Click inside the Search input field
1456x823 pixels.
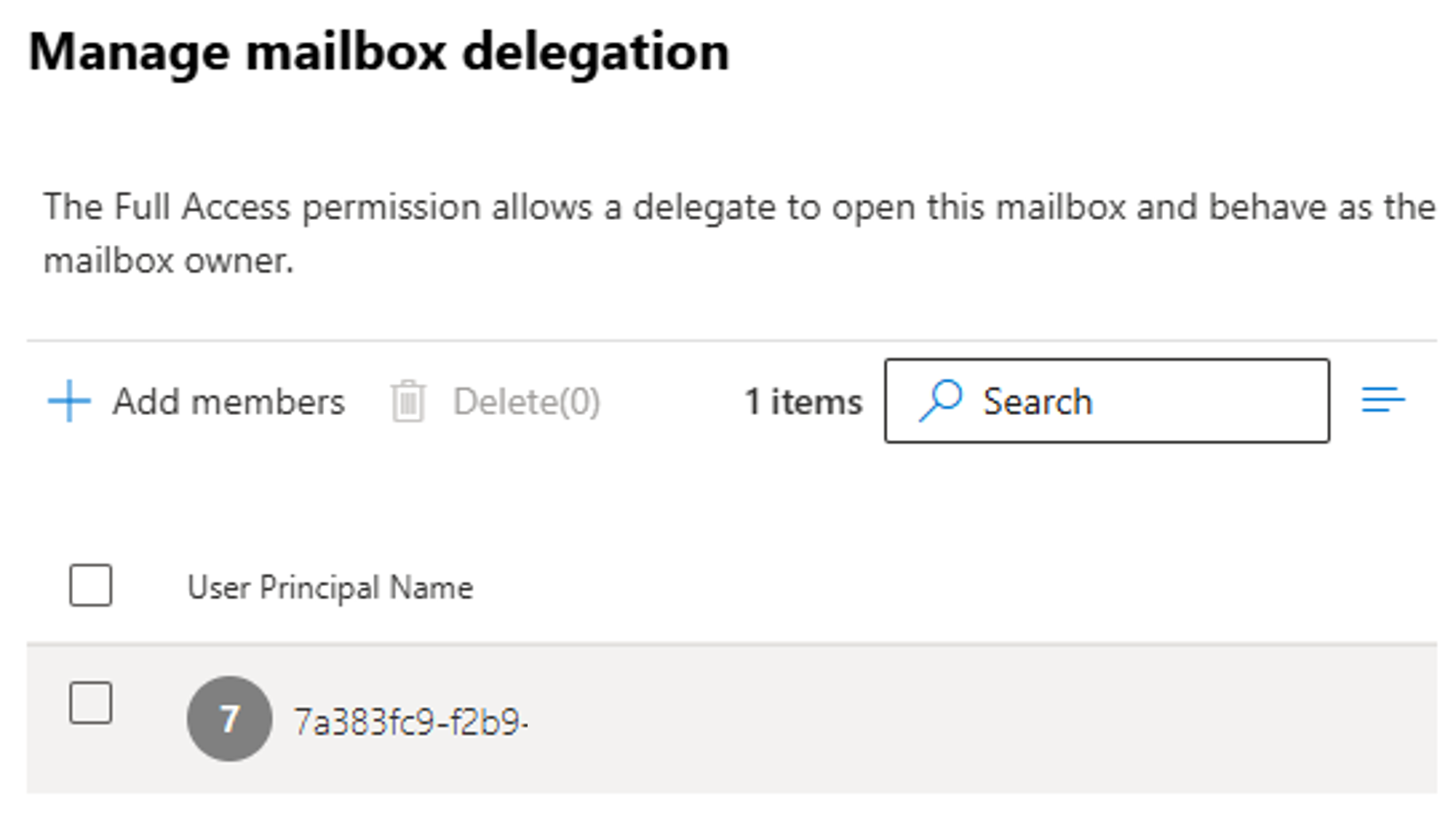[x=1103, y=401]
